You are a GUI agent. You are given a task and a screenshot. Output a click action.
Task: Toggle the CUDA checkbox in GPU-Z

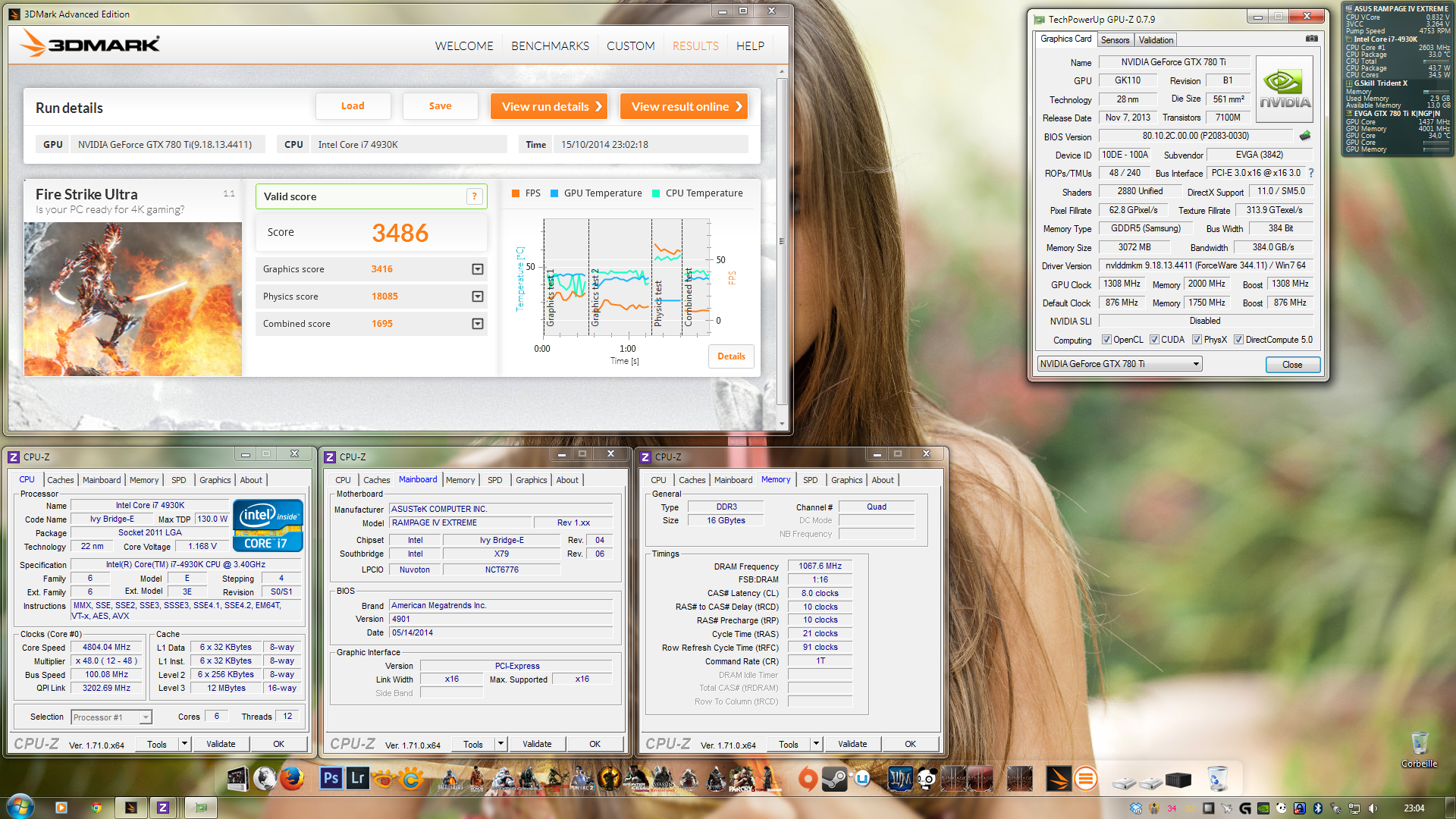(1154, 340)
